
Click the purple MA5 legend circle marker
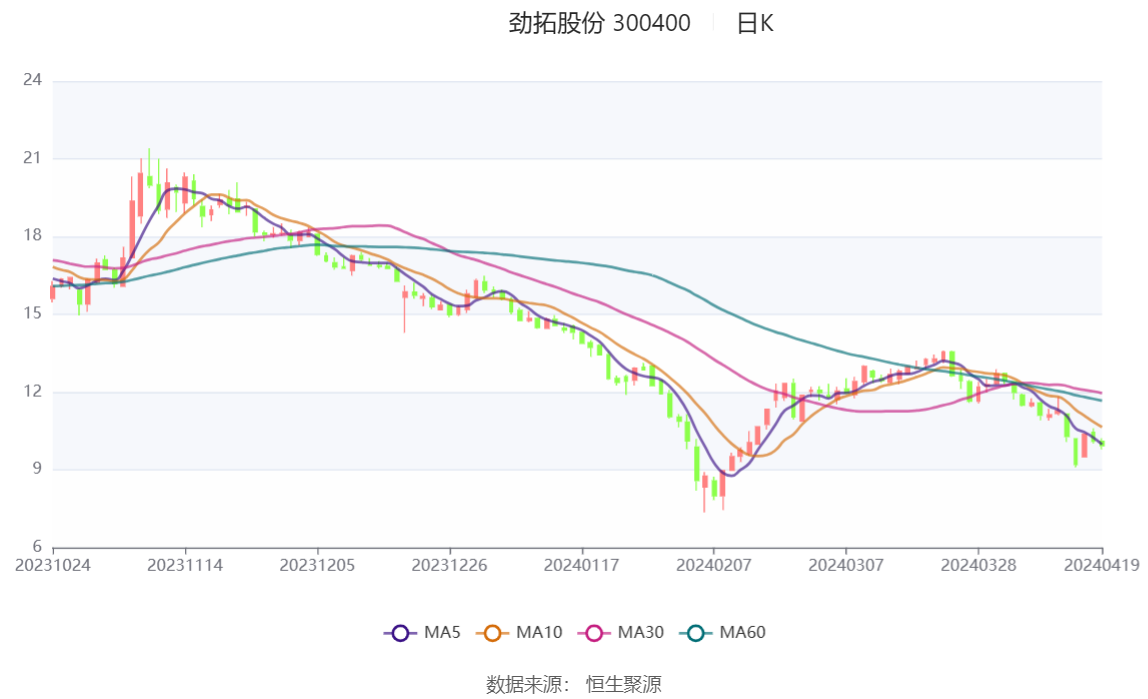(x=400, y=632)
